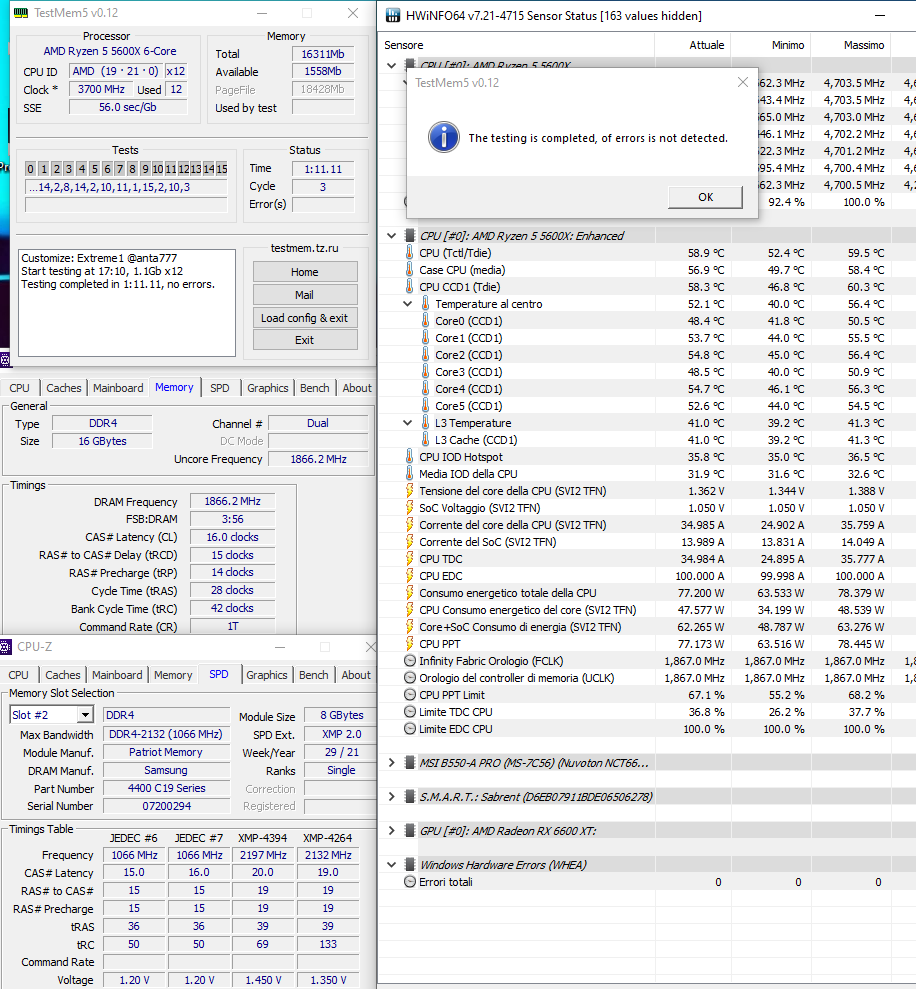
Task: Click the S.M.A.R.T. Sabrent chip icon
Action: click(x=409, y=797)
